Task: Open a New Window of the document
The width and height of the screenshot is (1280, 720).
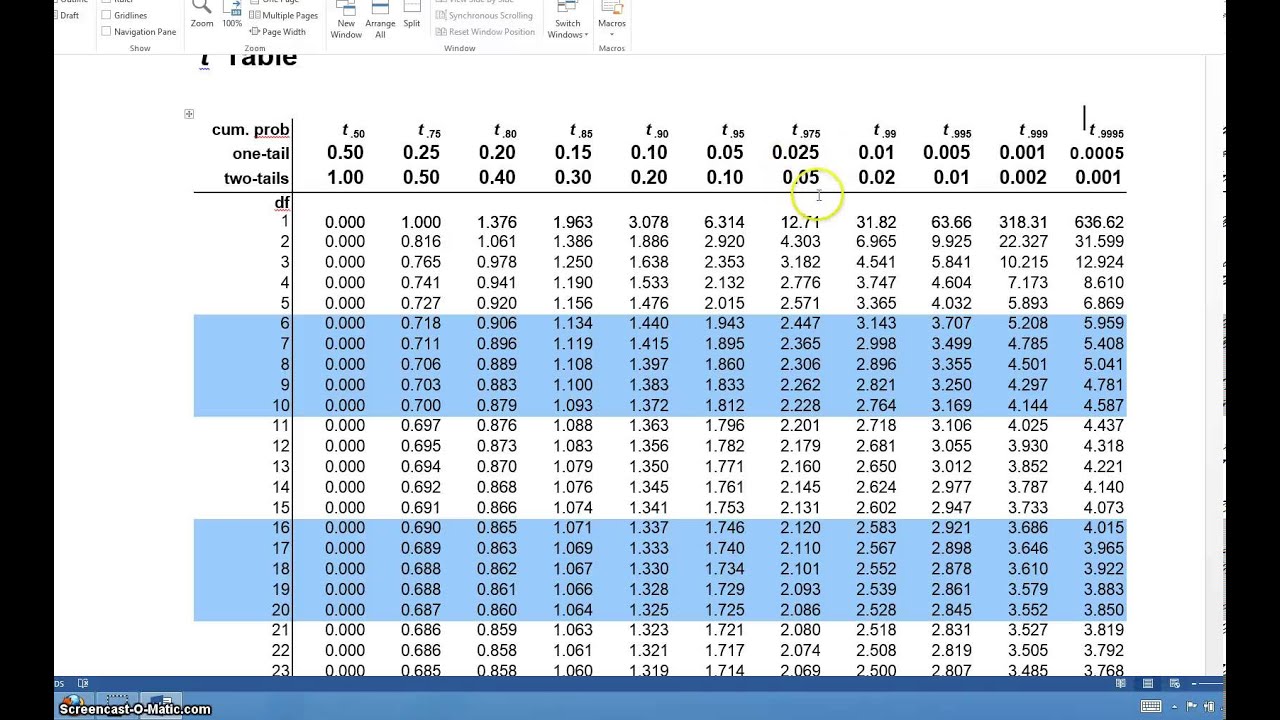Action: point(346,20)
